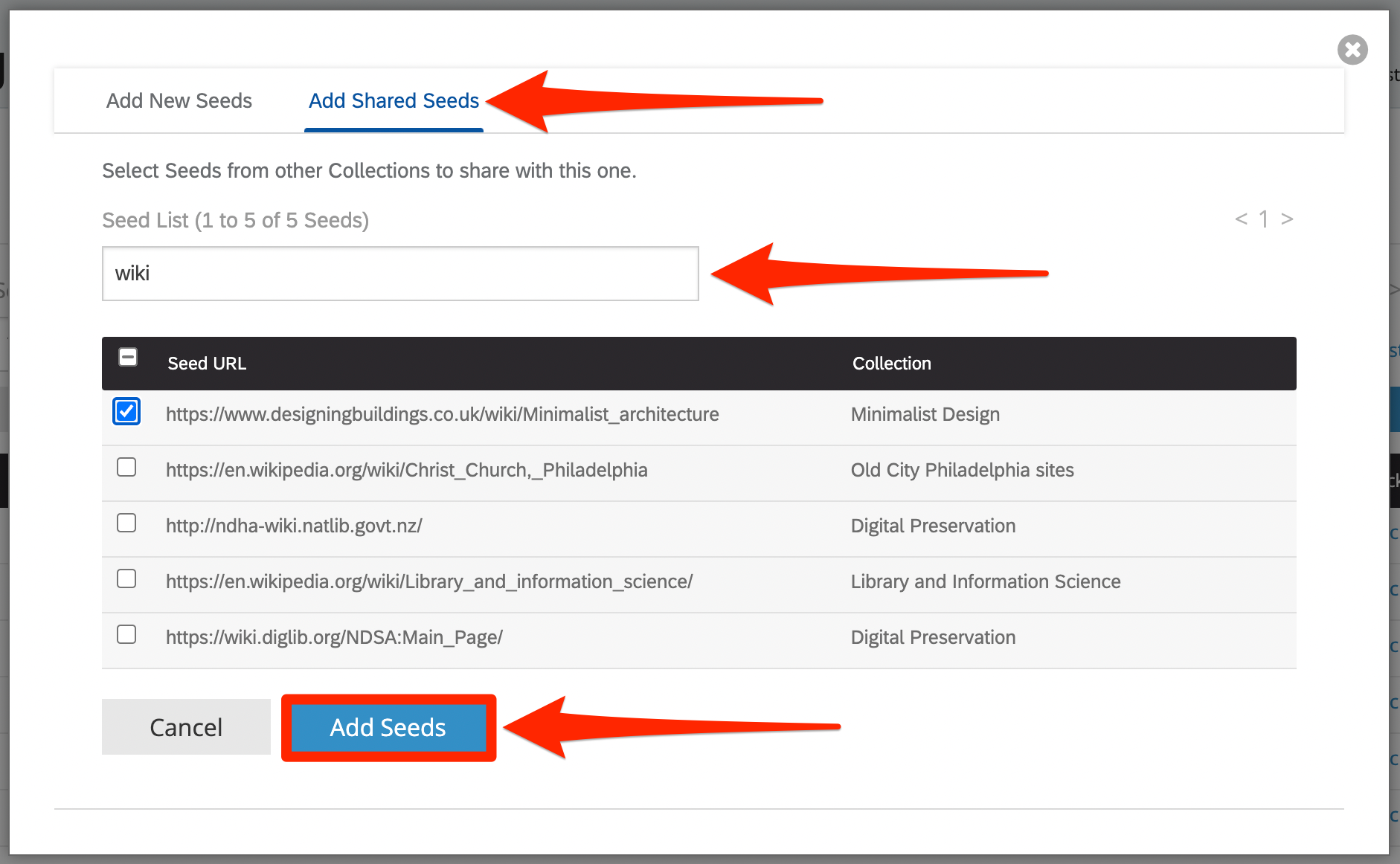
Task: Click the Old City Philadelphia sites collection cell
Action: [962, 470]
